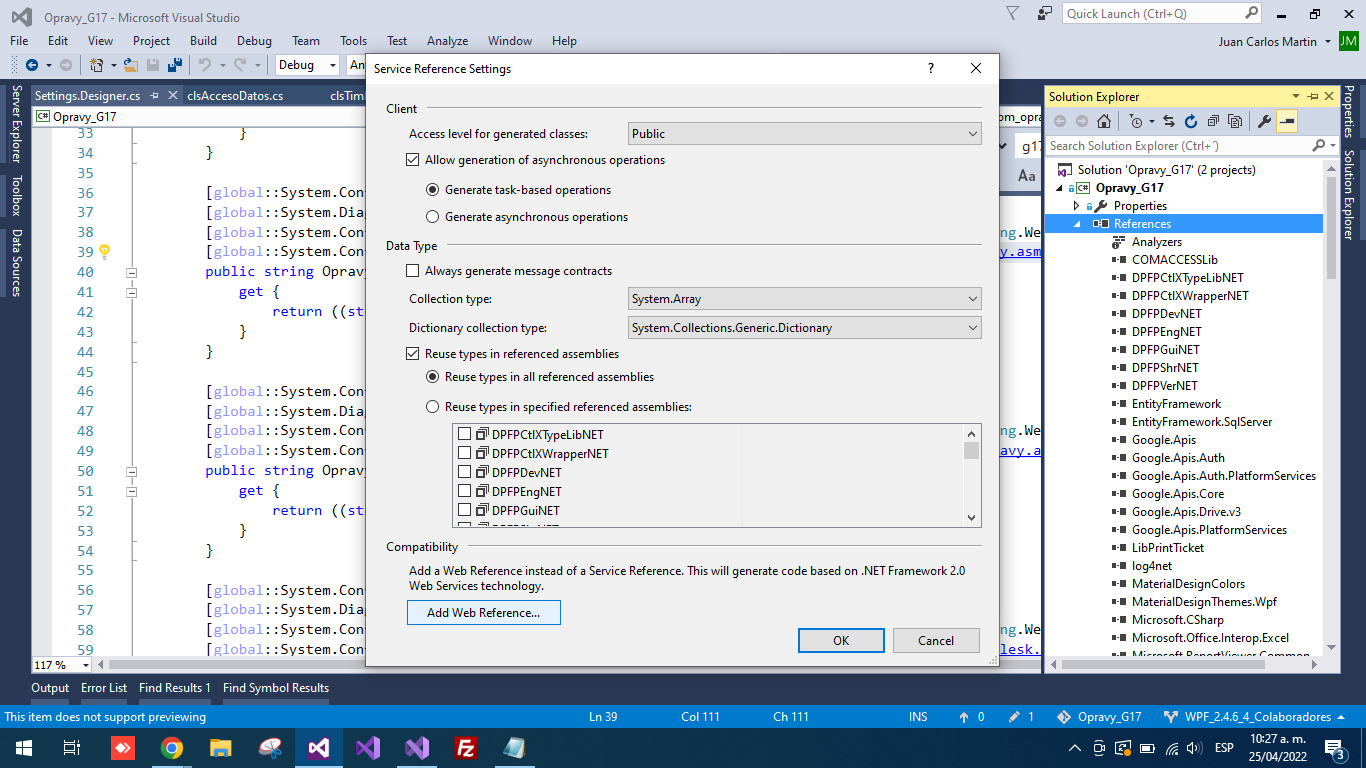Collapse the Opravy_G17 project node
Screen dimensions: 1366x768
click(x=1060, y=188)
